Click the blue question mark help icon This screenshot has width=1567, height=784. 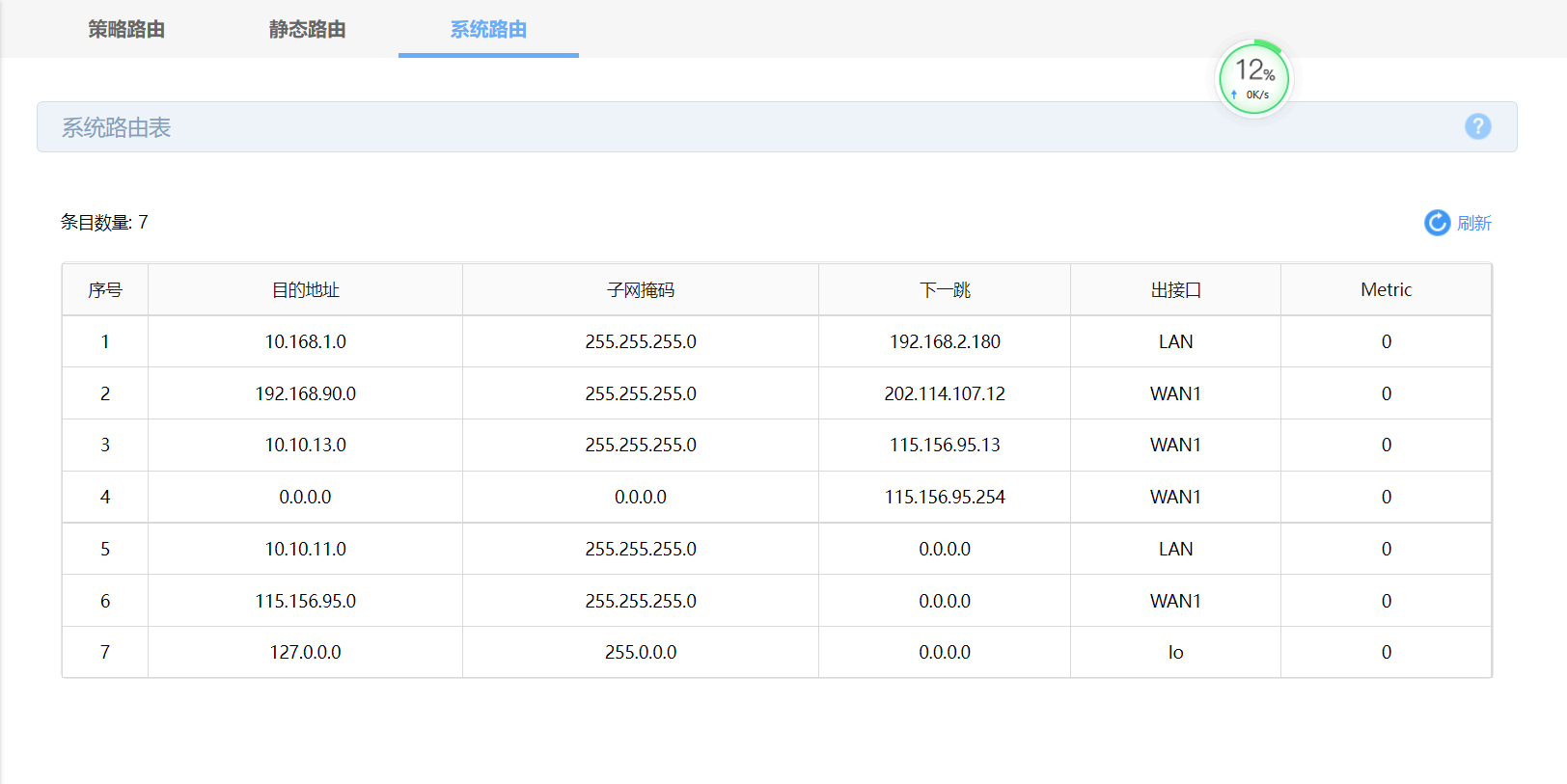click(1477, 126)
